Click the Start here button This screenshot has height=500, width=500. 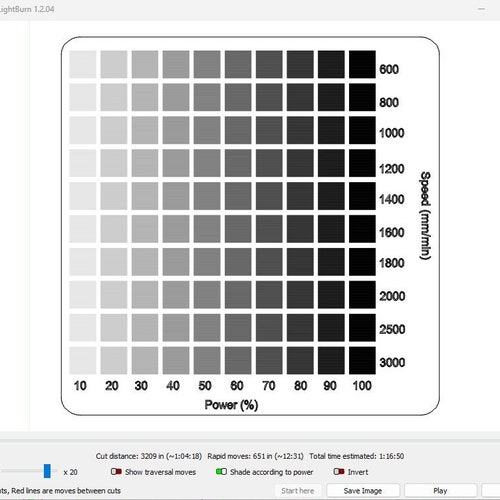(298, 491)
